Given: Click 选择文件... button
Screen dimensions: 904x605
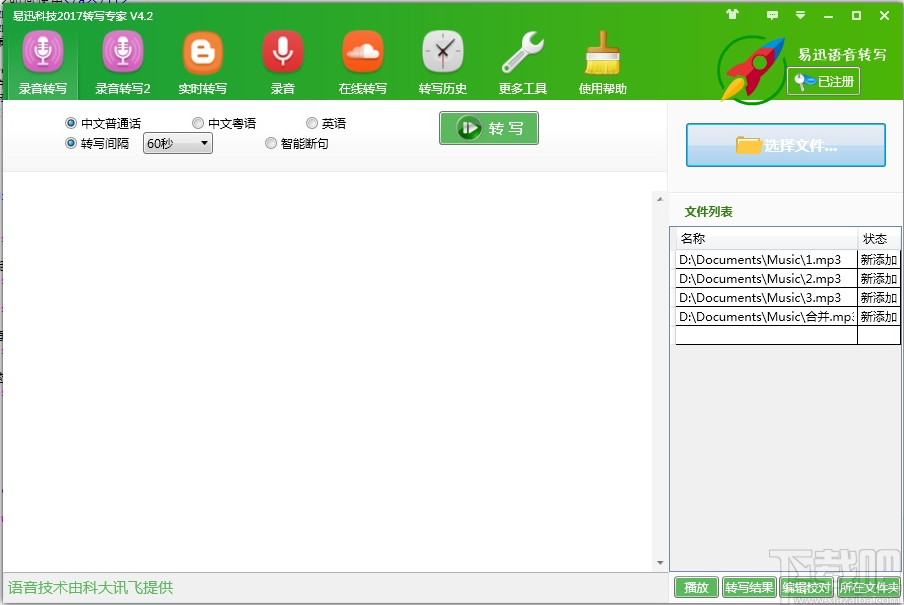Looking at the screenshot, I should pyautogui.click(x=786, y=145).
